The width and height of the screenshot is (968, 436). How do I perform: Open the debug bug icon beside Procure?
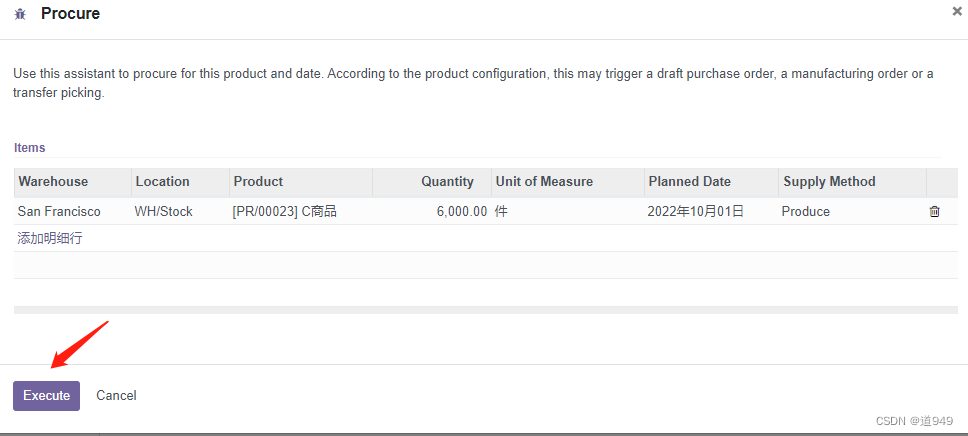click(x=20, y=14)
